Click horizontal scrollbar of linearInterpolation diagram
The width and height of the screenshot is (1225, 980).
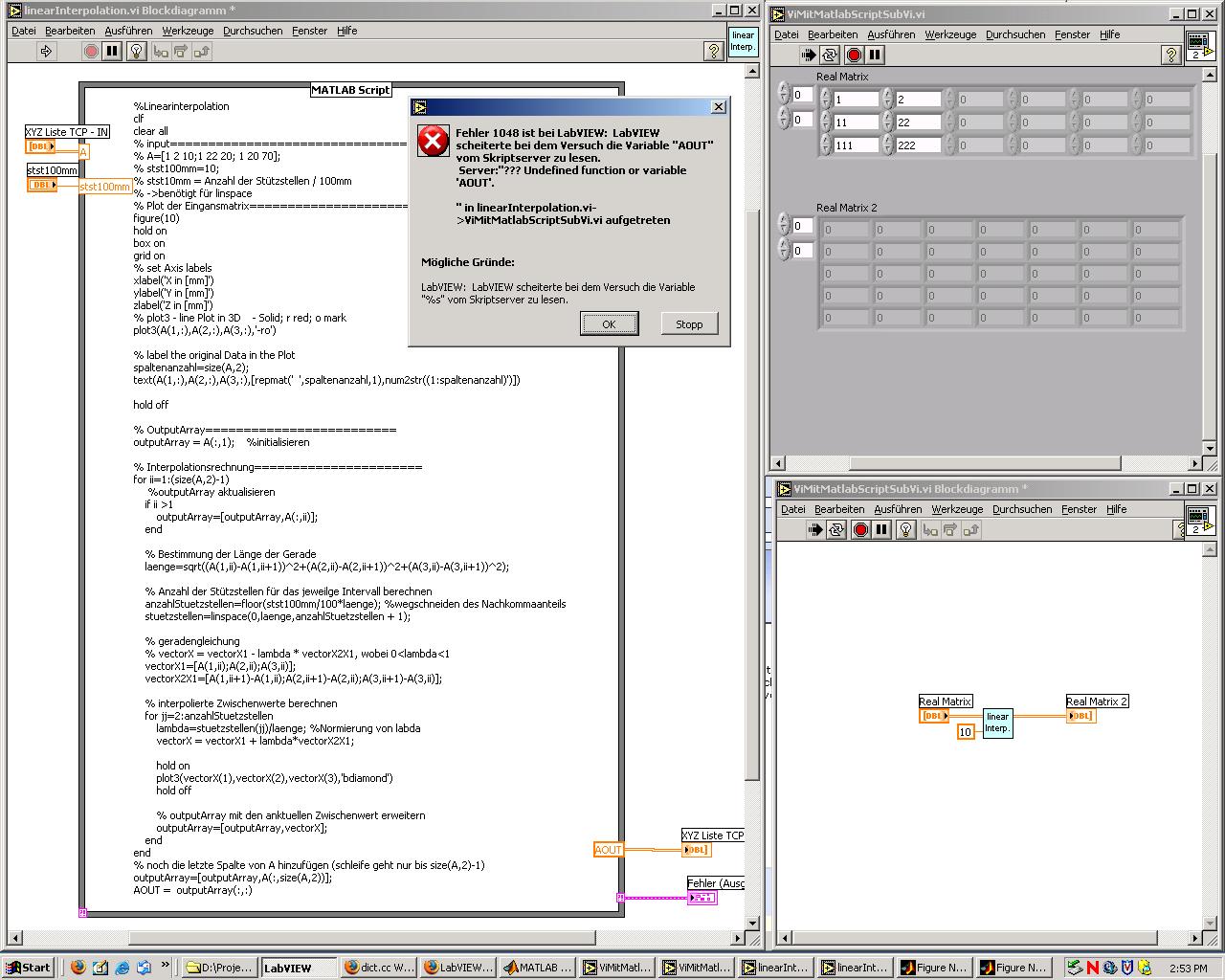point(376,938)
